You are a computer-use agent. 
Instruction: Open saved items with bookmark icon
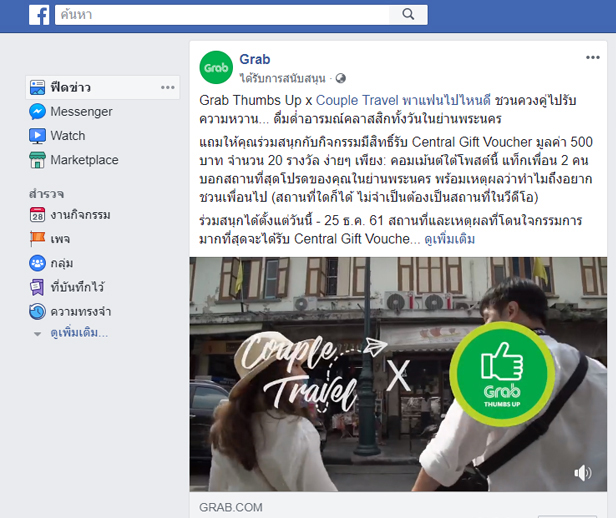(x=67, y=287)
